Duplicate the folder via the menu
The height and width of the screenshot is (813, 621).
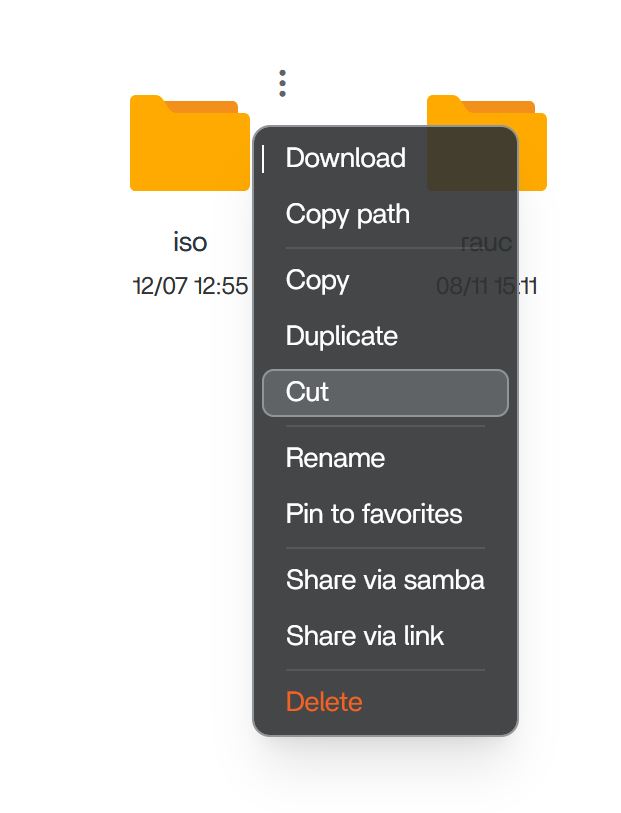(341, 336)
